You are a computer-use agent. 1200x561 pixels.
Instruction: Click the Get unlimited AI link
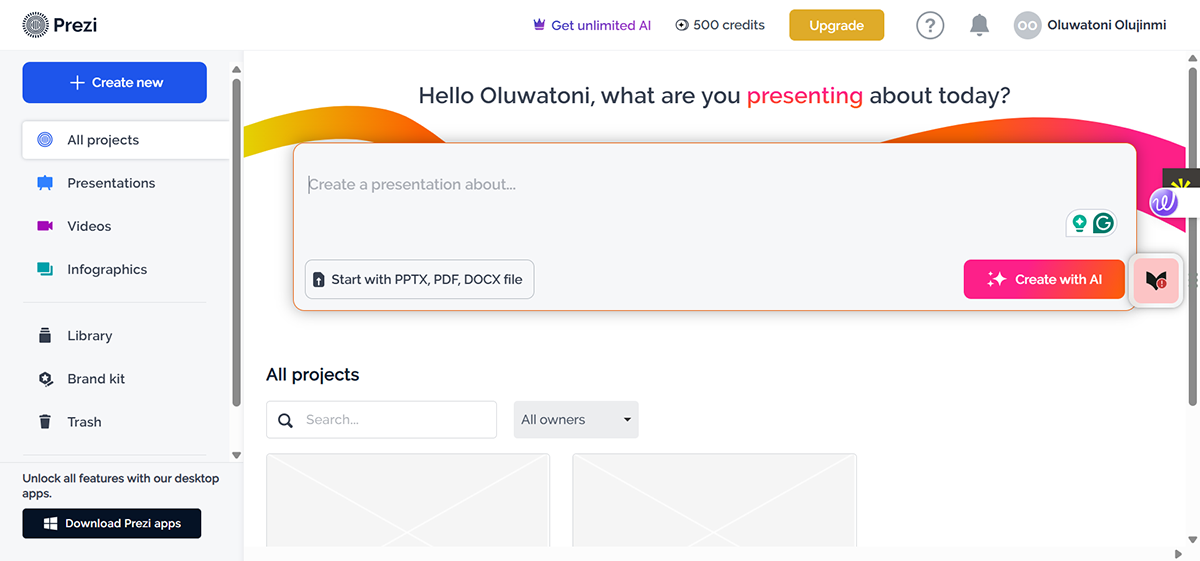[x=592, y=26]
